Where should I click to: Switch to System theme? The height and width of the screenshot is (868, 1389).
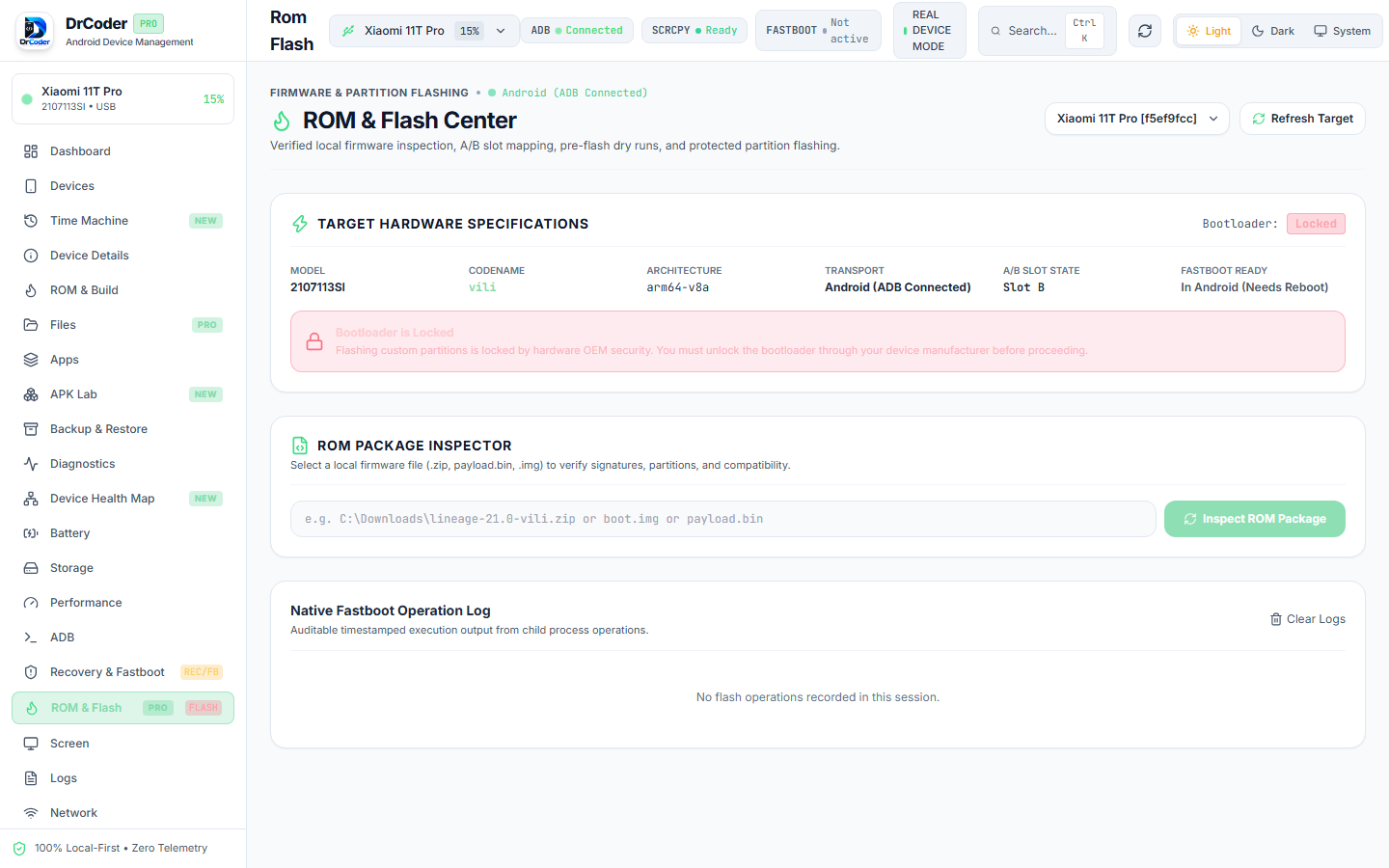coord(1342,31)
